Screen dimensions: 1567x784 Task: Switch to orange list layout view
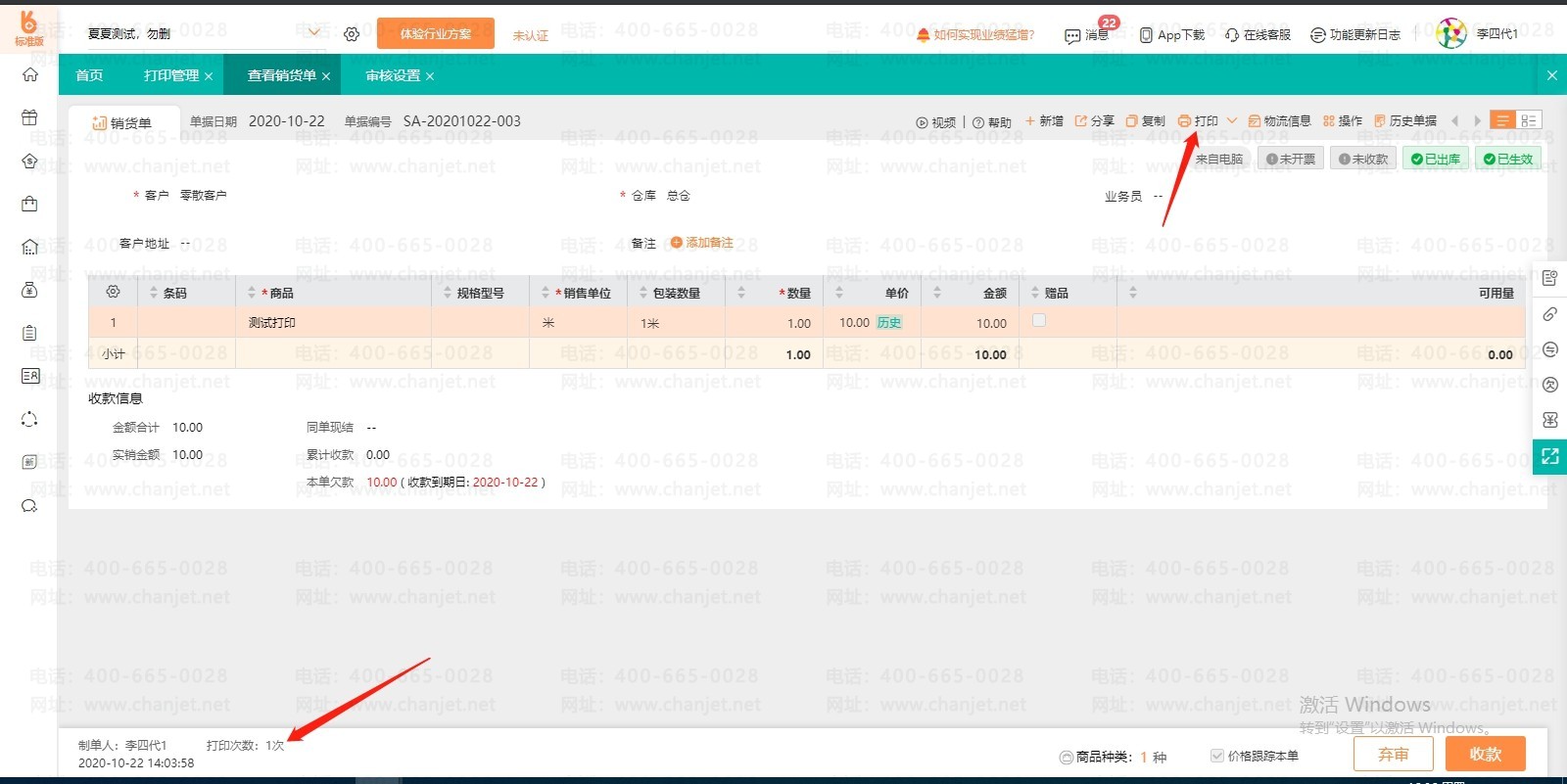coord(1502,120)
